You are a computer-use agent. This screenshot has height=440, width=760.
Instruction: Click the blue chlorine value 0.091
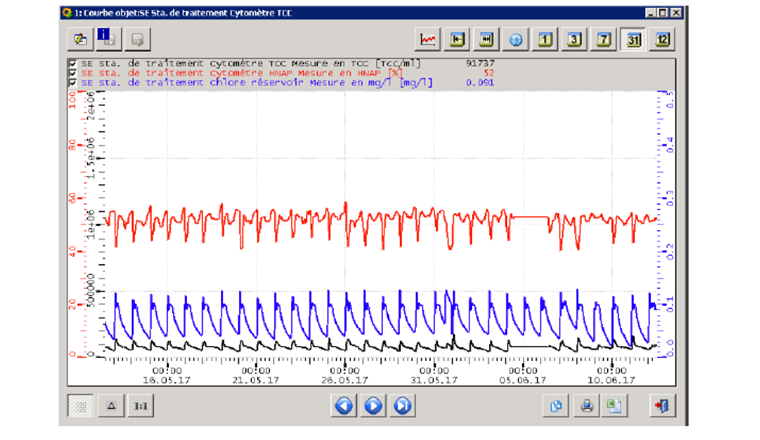[x=480, y=83]
